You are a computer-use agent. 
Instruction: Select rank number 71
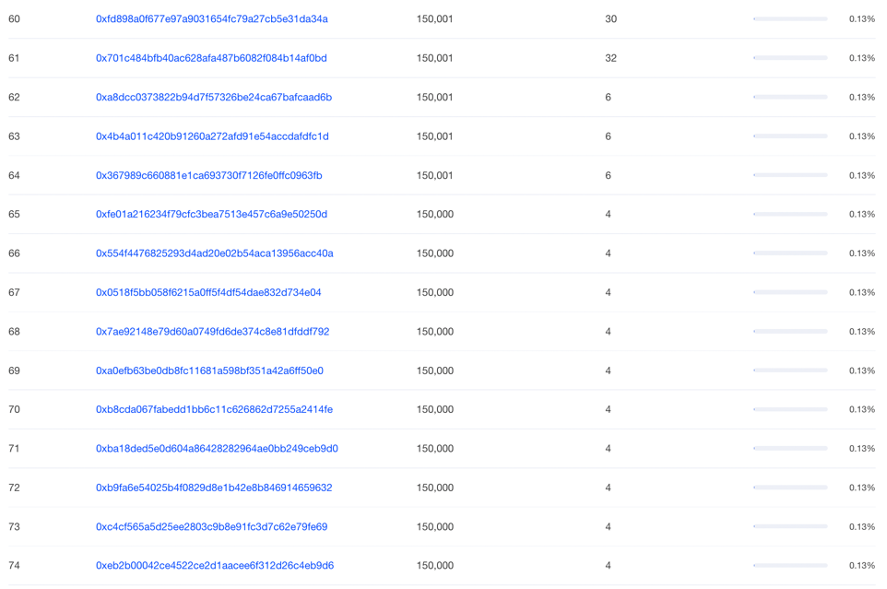14,448
